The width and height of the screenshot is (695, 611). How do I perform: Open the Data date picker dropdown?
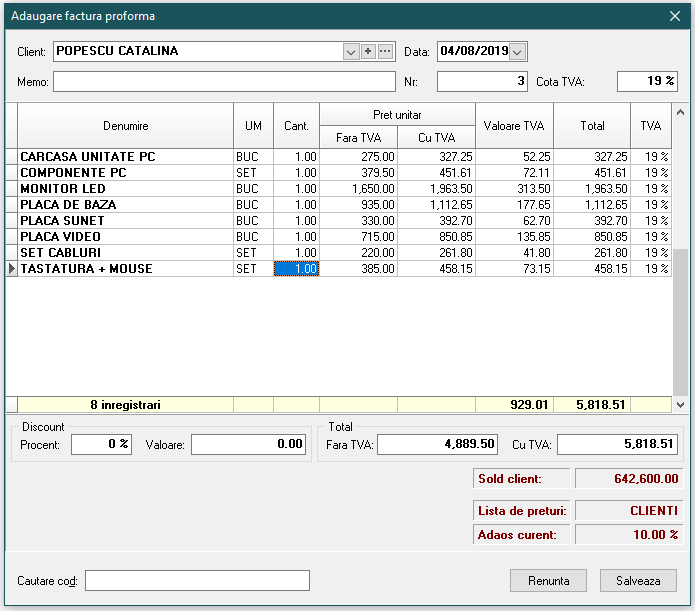(518, 52)
